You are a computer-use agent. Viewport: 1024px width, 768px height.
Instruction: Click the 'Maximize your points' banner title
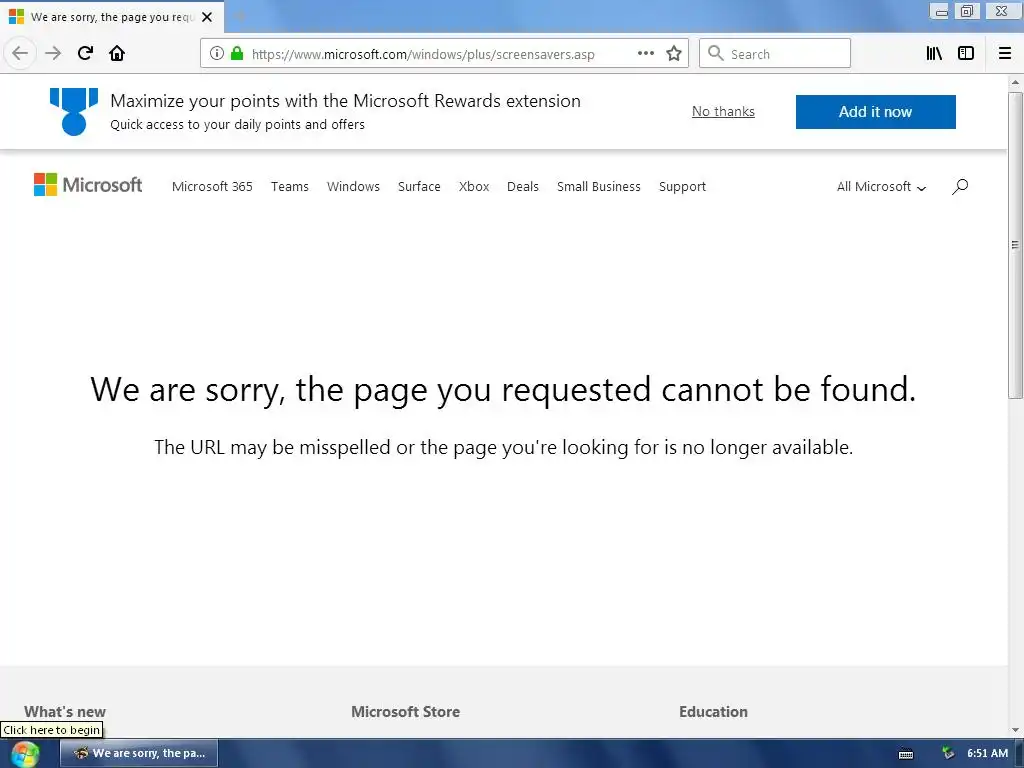pyautogui.click(x=345, y=101)
